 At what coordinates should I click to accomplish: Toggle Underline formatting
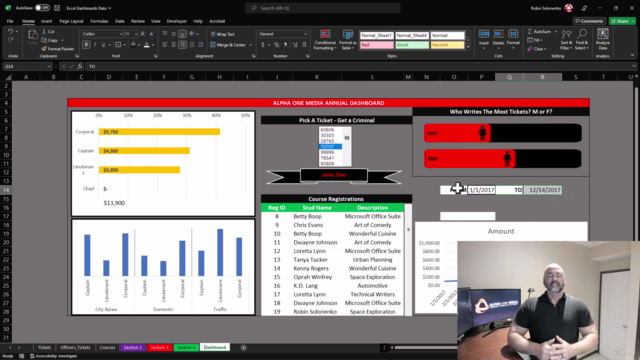[103, 45]
